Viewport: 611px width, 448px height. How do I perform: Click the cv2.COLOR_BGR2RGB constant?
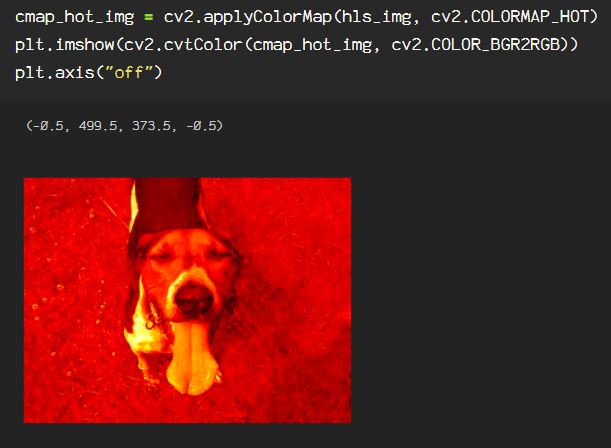click(476, 45)
